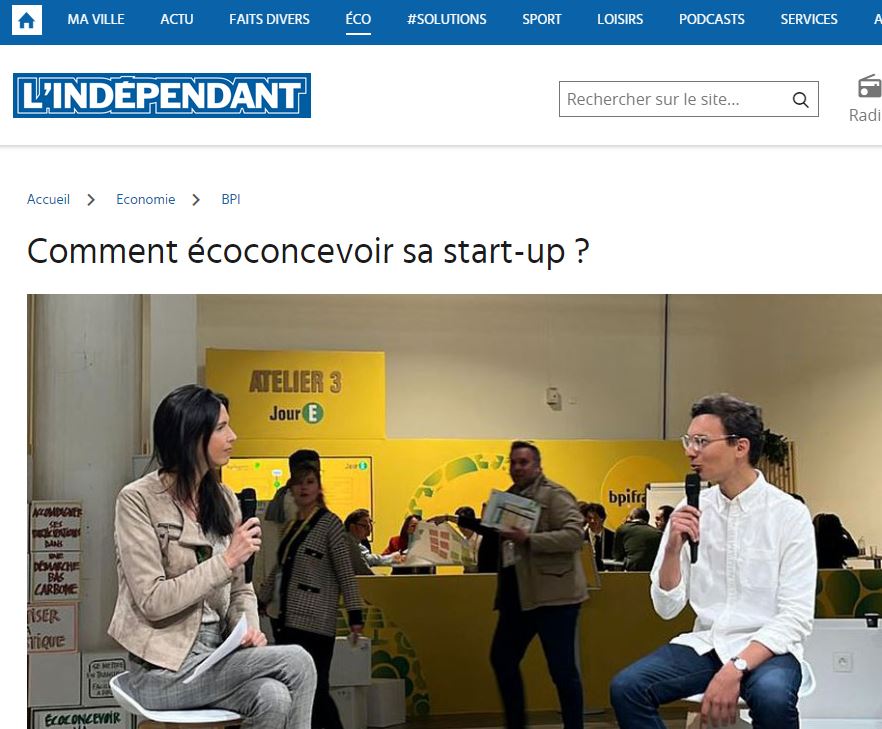Select the ÉCO tab
The height and width of the screenshot is (729, 882).
358,20
